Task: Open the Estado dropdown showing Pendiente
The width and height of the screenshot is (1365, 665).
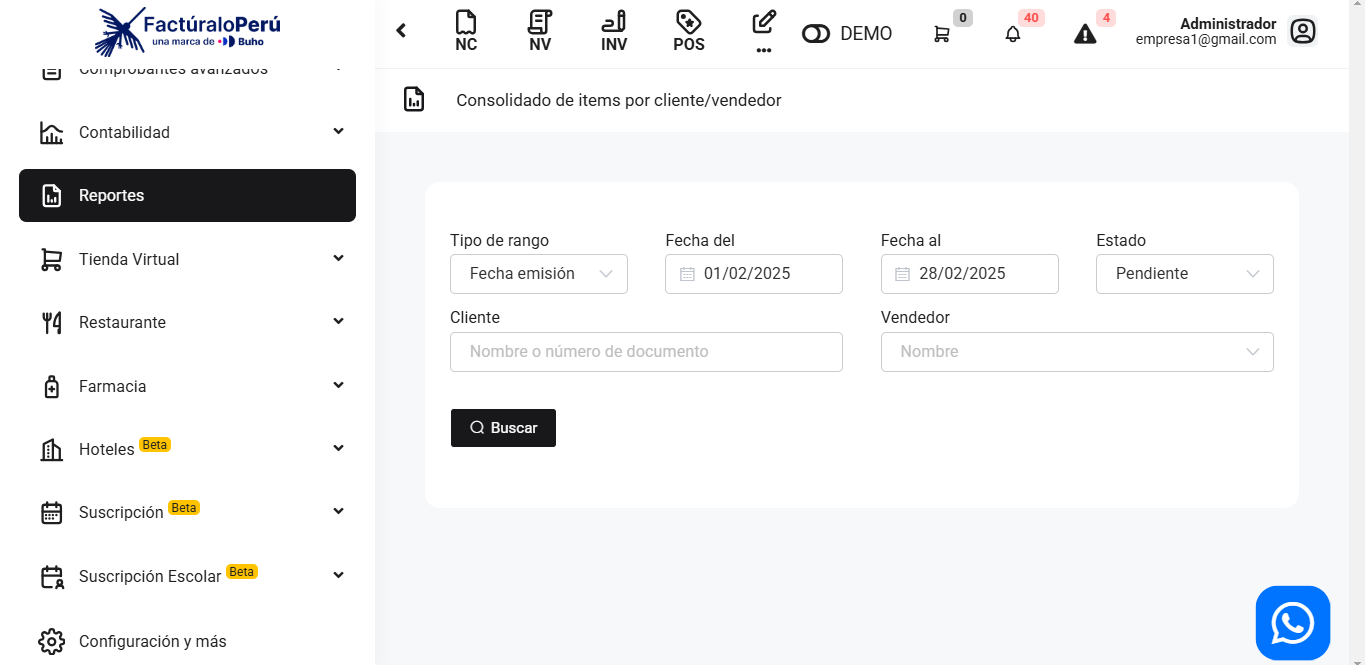Action: tap(1184, 274)
